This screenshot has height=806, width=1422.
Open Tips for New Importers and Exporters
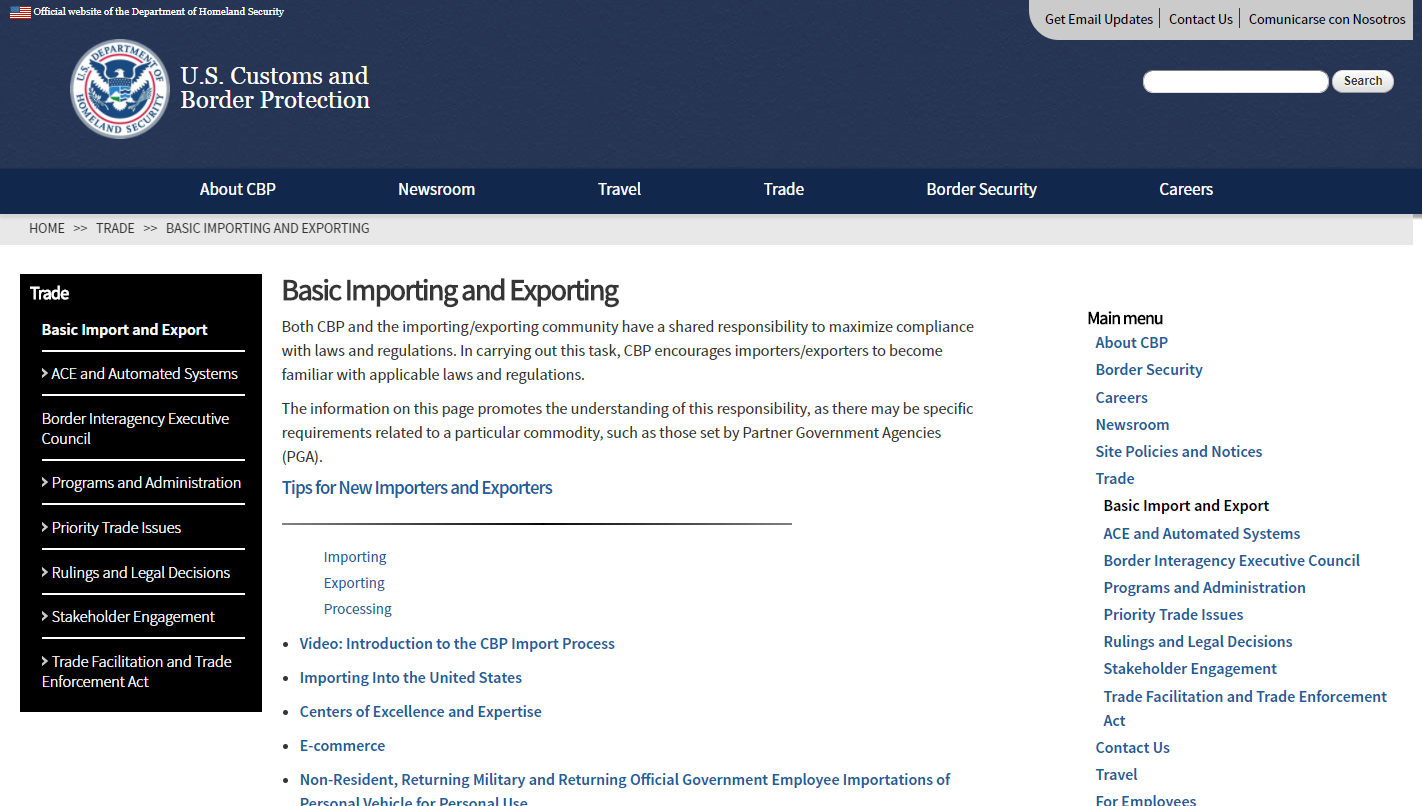(417, 487)
